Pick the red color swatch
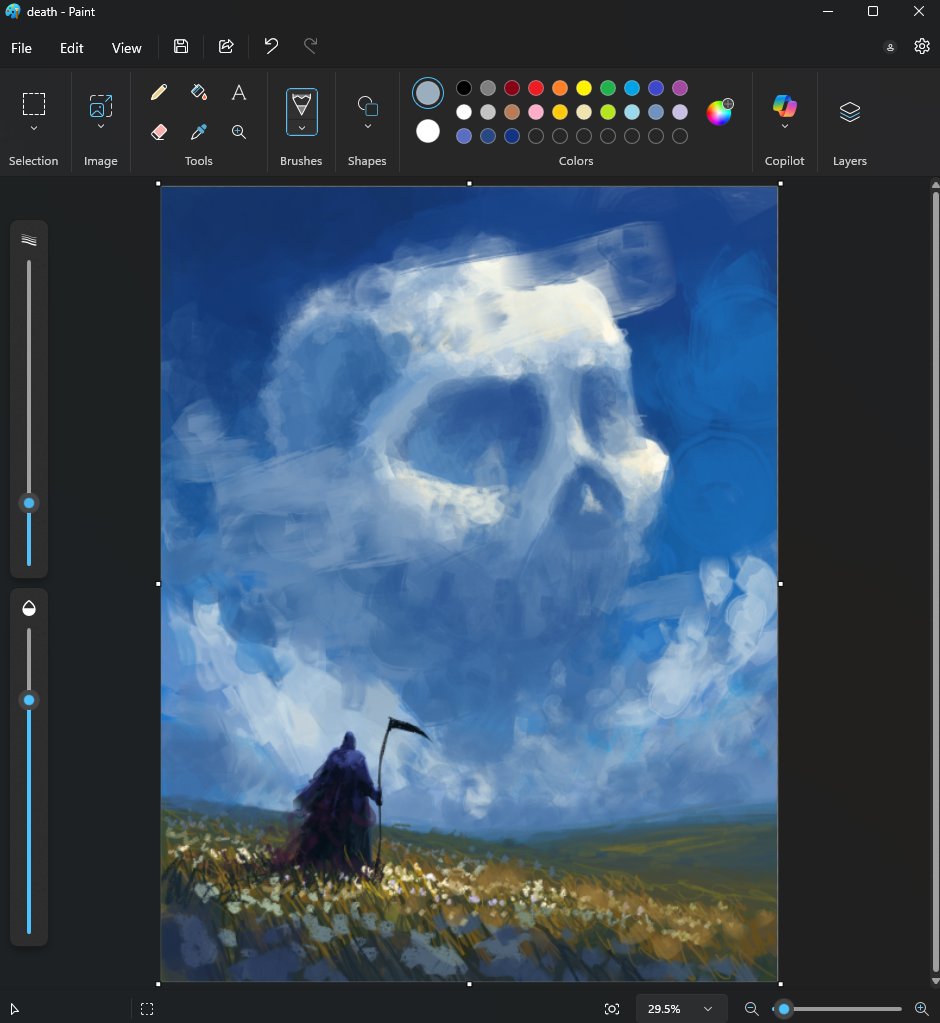The height and width of the screenshot is (1023, 940). 536,88
